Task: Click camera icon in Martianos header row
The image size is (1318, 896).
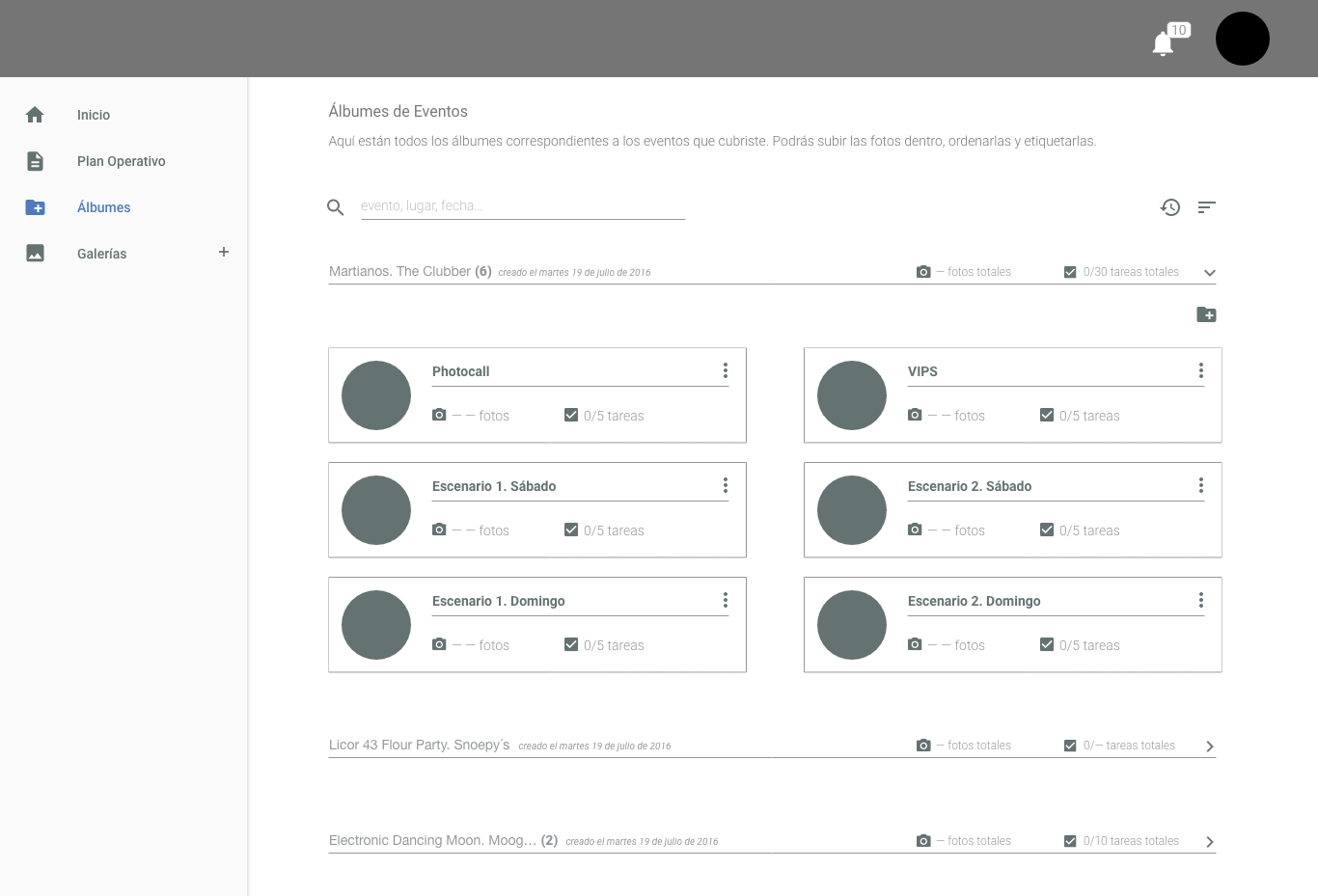Action: tap(923, 272)
